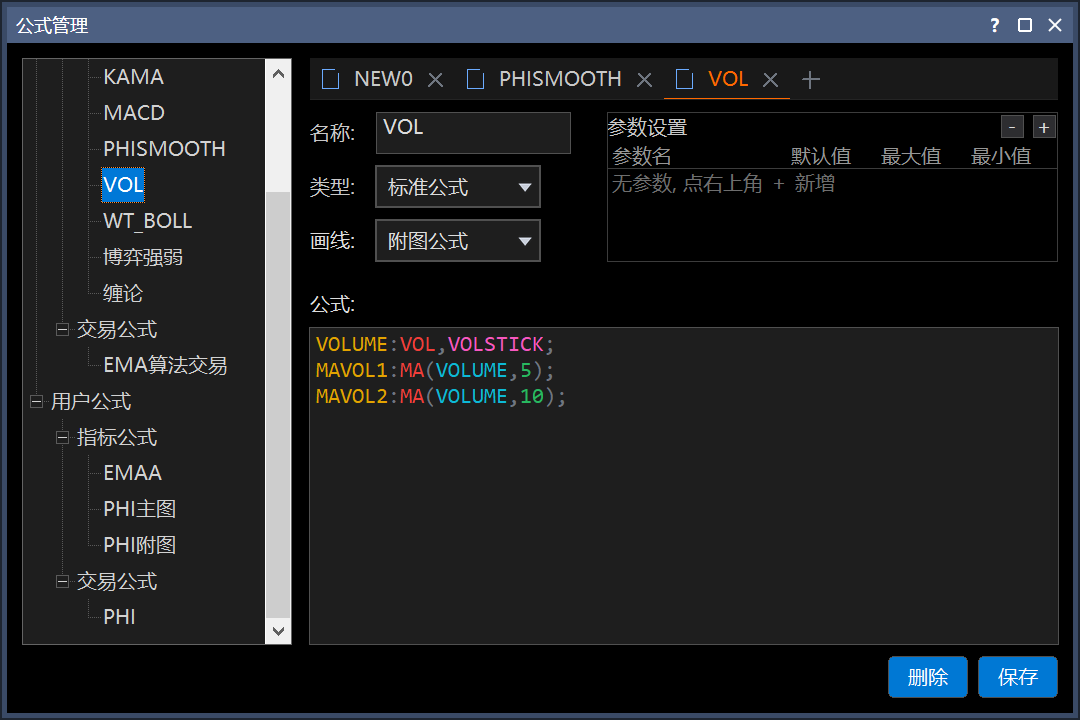Screen dimensions: 1080x720
Task: Open PHI trading formula
Action: [119, 617]
